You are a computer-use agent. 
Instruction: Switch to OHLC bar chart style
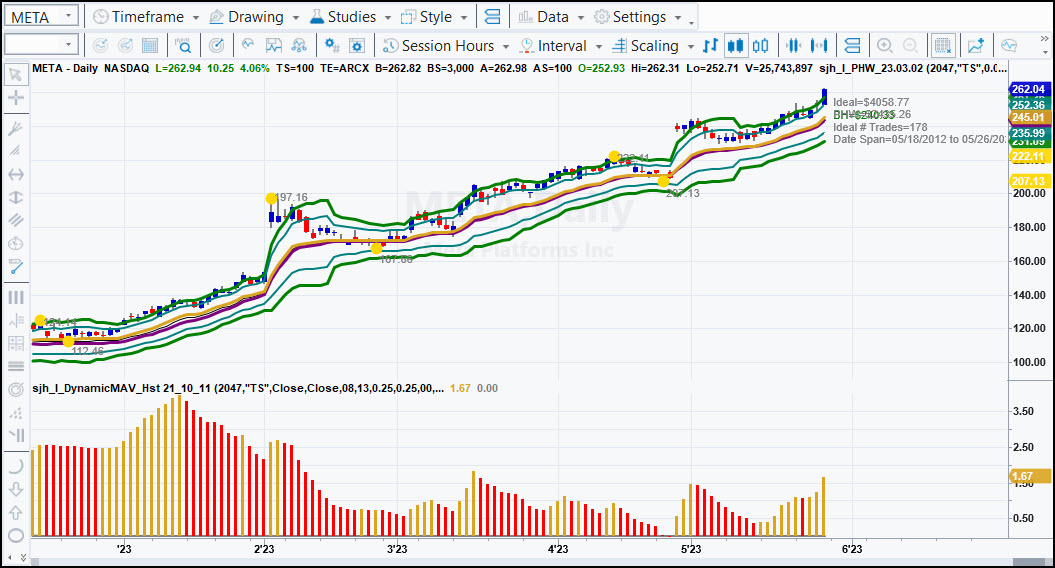[711, 46]
